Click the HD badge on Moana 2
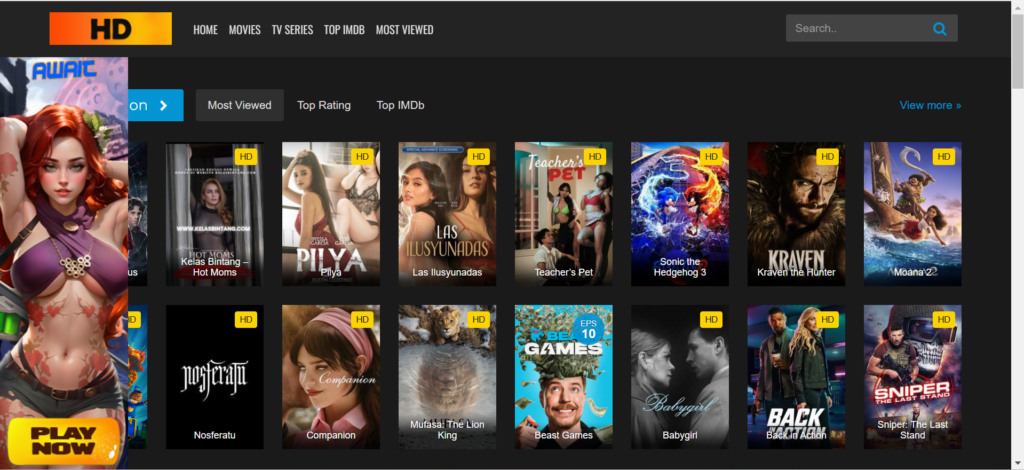Image resolution: width=1024 pixels, height=470 pixels. point(944,157)
